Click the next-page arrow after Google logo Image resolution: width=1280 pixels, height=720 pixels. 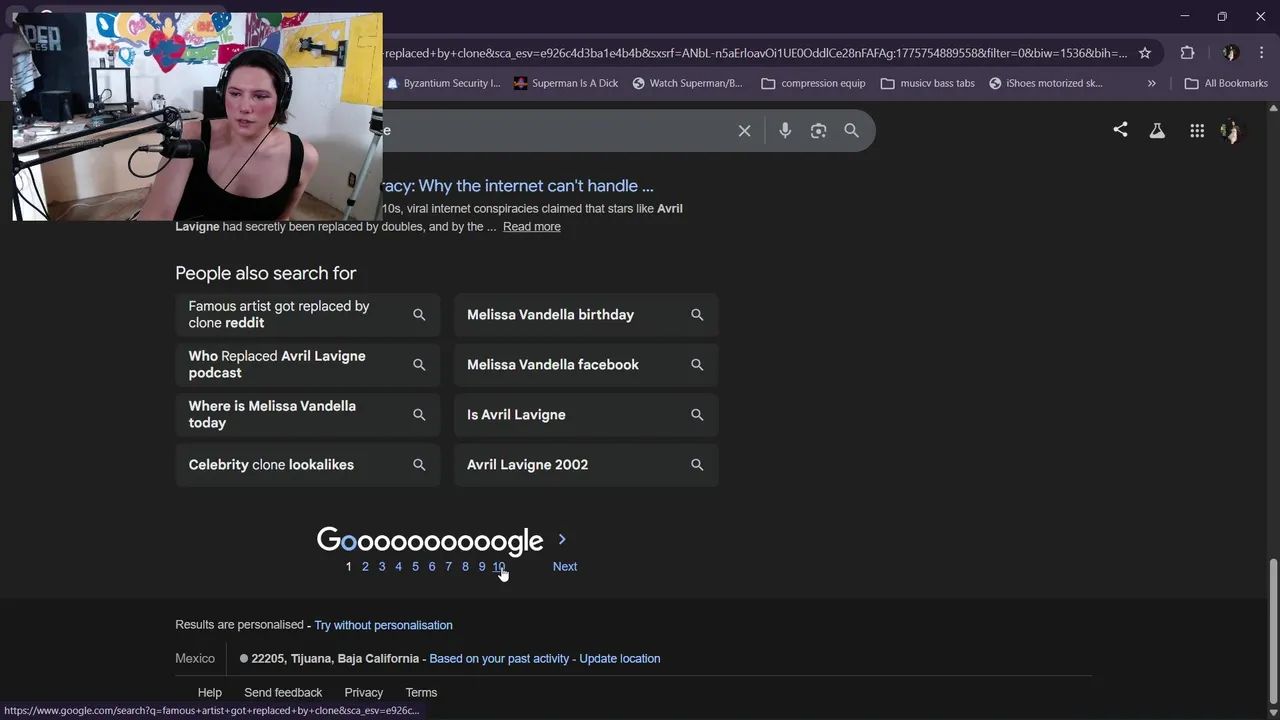pyautogui.click(x=562, y=539)
